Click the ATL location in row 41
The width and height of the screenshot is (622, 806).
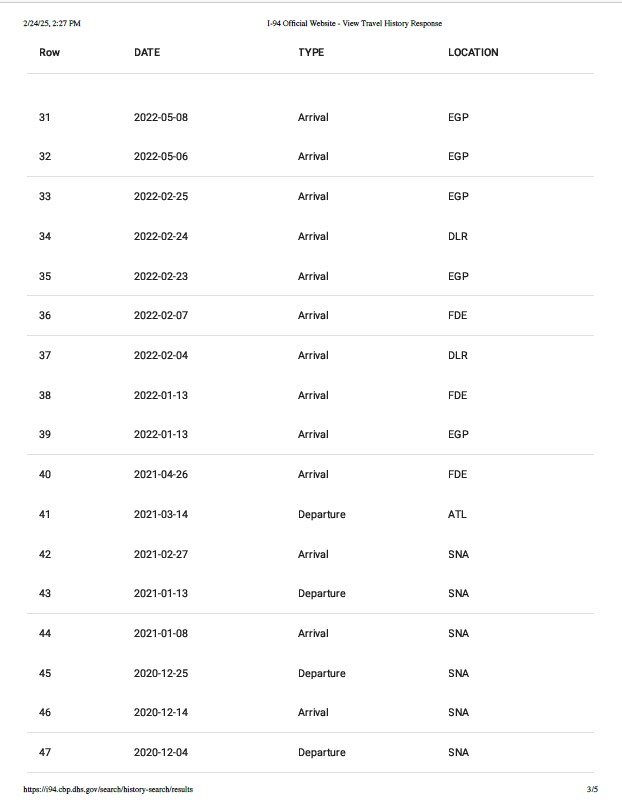[457, 514]
